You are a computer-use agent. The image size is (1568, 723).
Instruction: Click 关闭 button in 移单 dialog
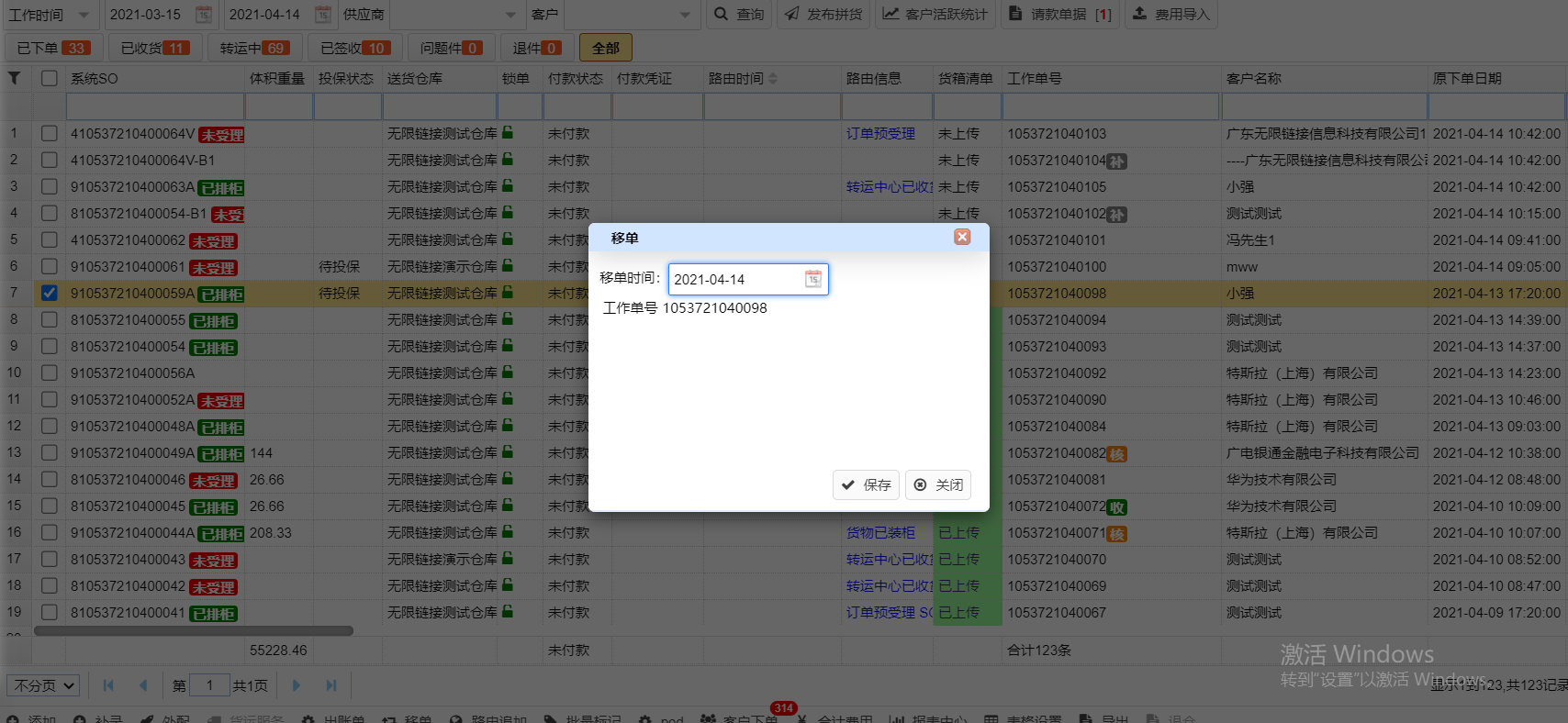tap(937, 484)
